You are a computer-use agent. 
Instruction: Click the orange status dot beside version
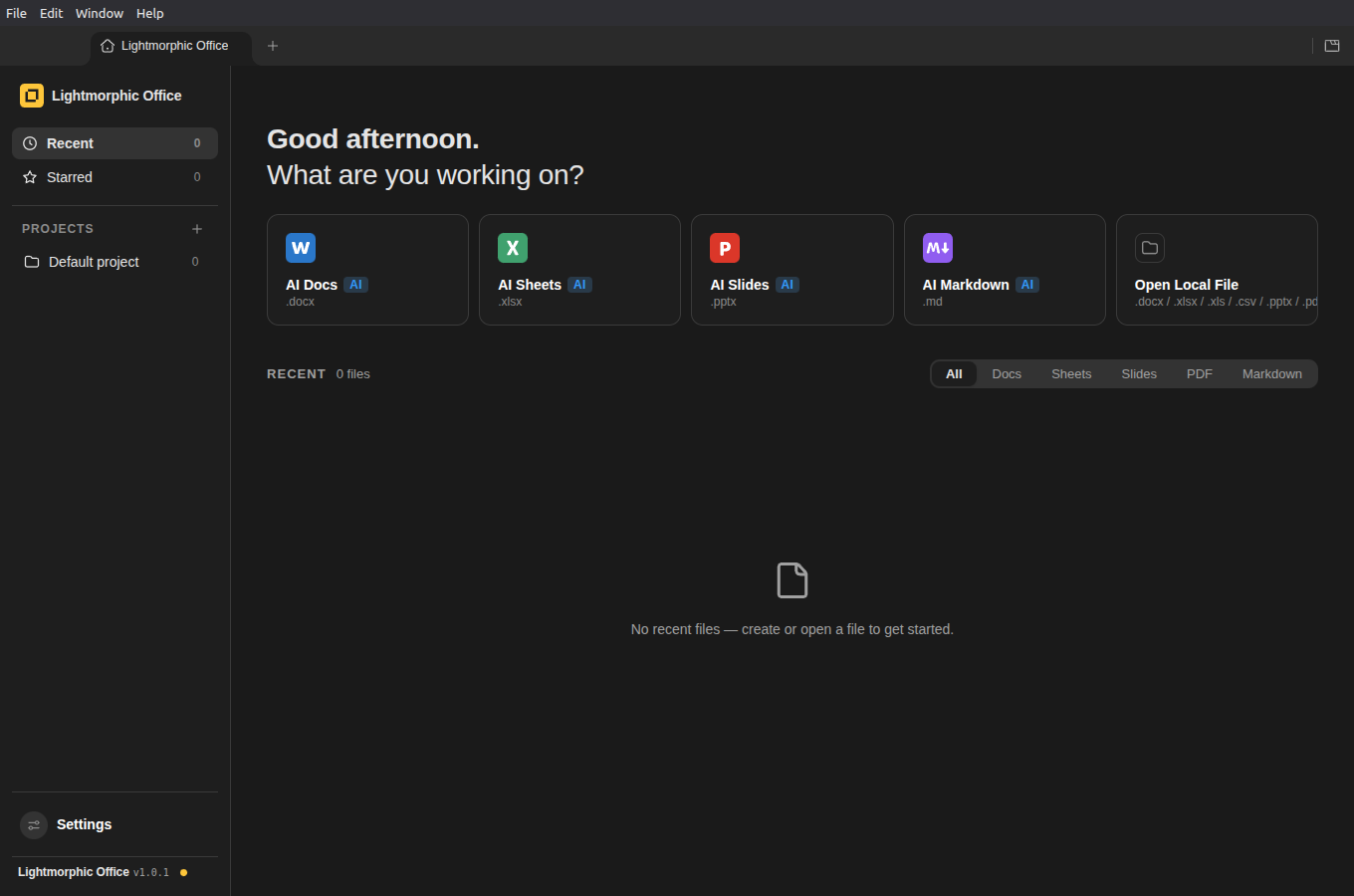(x=183, y=873)
